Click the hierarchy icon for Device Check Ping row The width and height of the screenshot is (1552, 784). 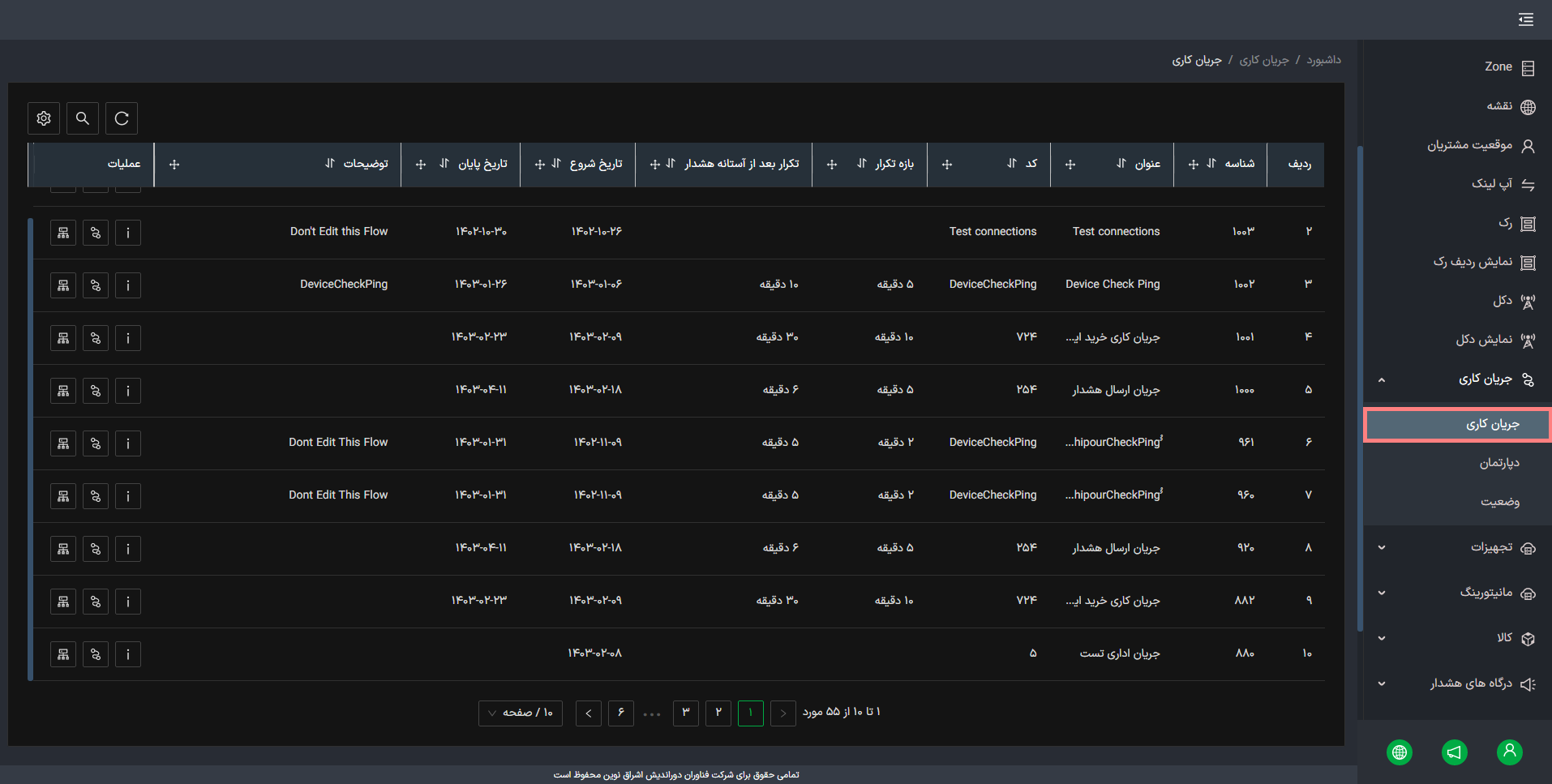pyautogui.click(x=63, y=285)
